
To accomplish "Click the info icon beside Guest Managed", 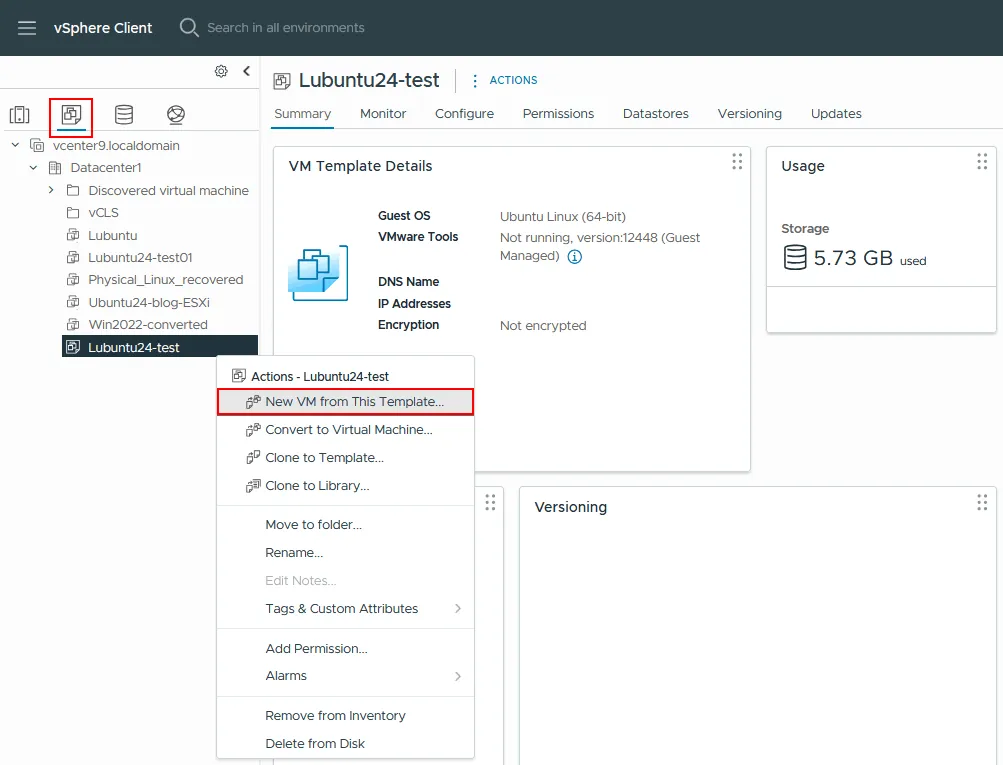I will tap(574, 256).
